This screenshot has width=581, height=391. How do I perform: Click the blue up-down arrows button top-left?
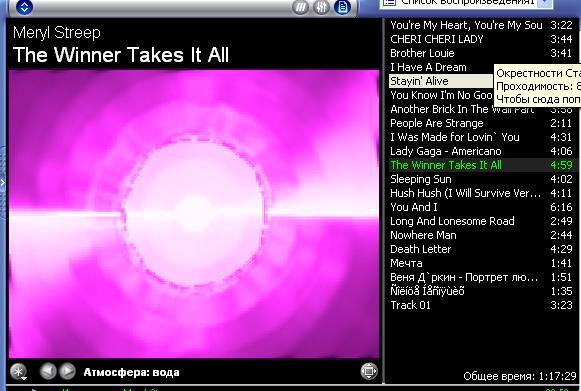click(x=24, y=7)
